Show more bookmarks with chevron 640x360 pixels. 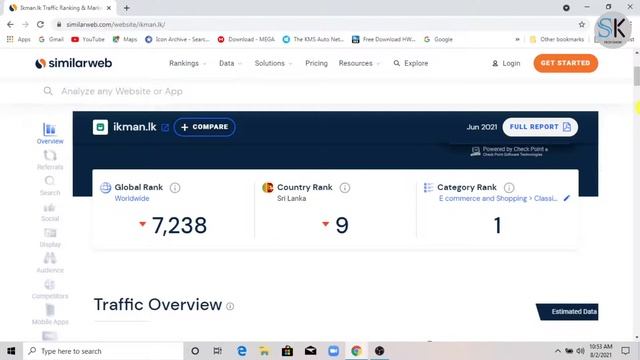[x=517, y=39]
